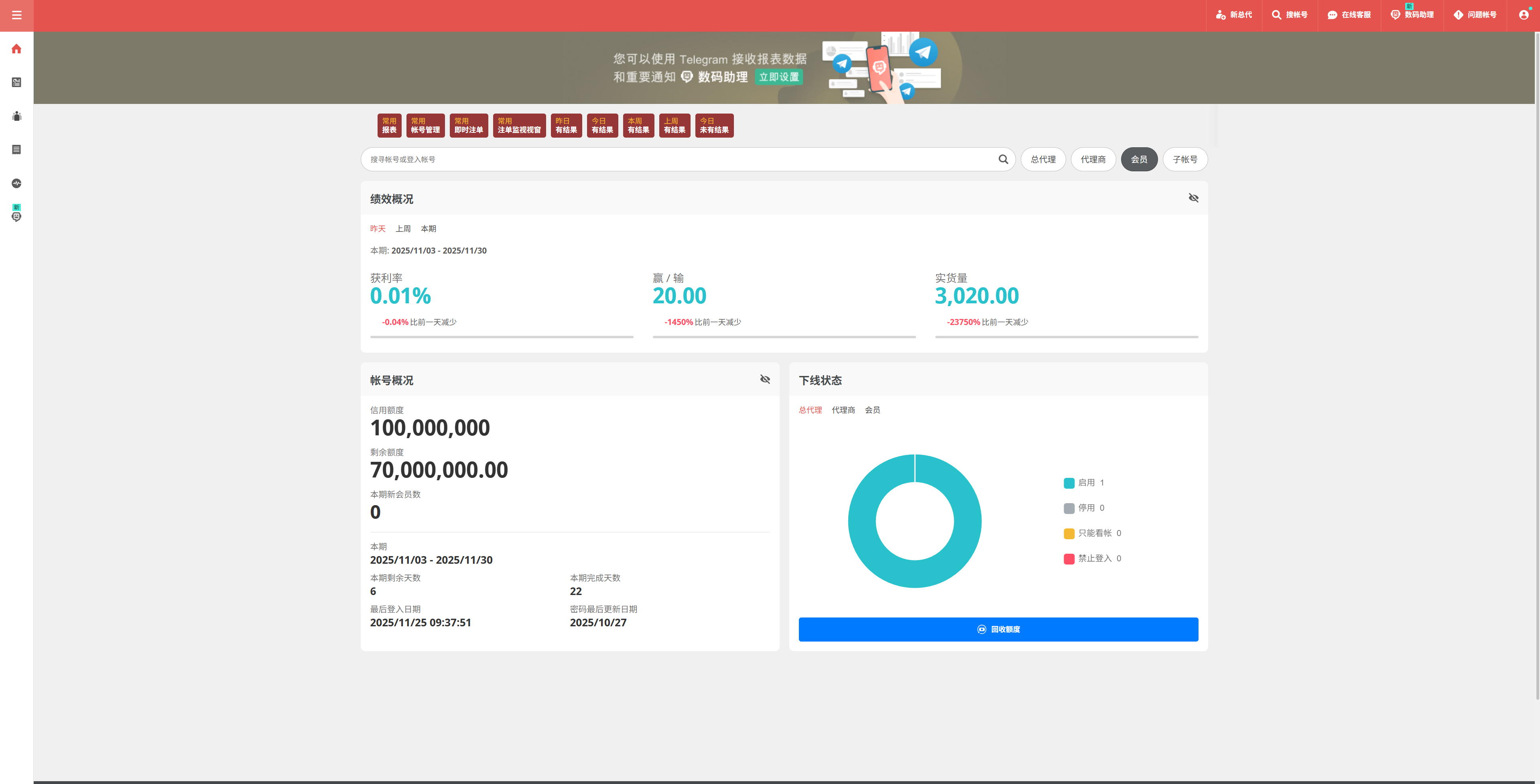The height and width of the screenshot is (784, 1540).
Task: Click the member figure sidebar icon
Action: coord(17,116)
